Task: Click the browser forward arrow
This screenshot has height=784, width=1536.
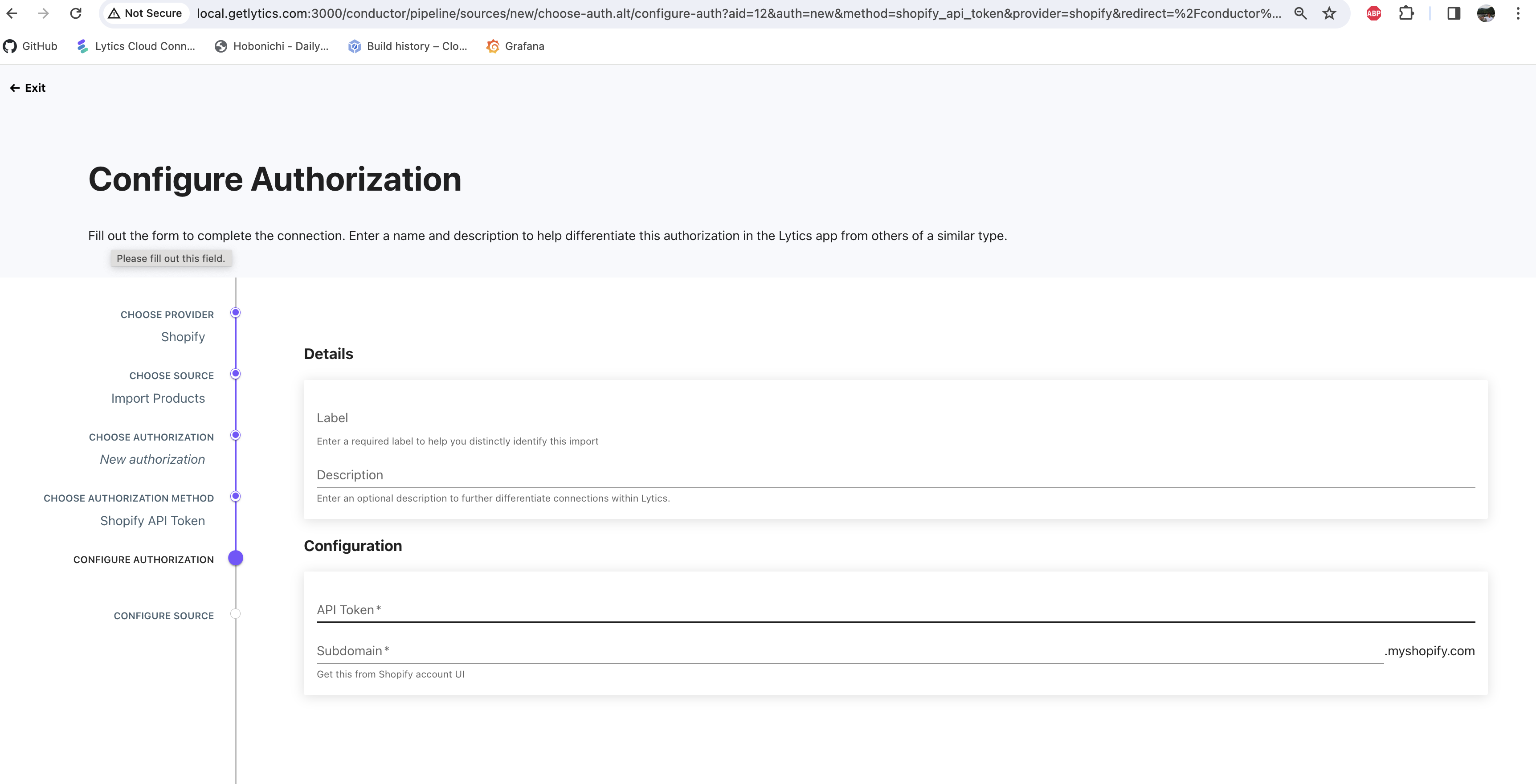Action: pos(44,13)
